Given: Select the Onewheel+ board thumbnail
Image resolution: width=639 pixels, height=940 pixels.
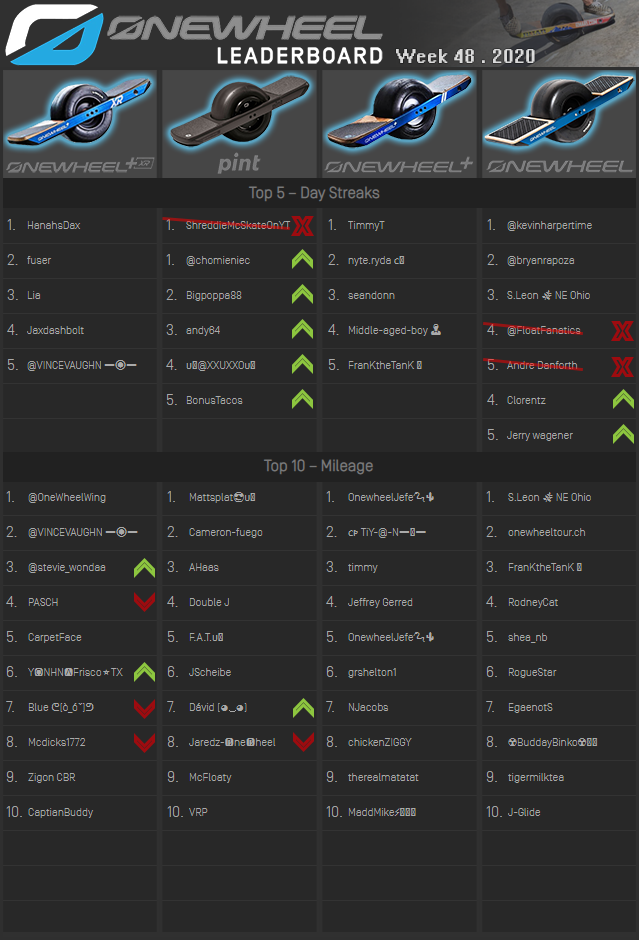Looking at the screenshot, I should (399, 123).
